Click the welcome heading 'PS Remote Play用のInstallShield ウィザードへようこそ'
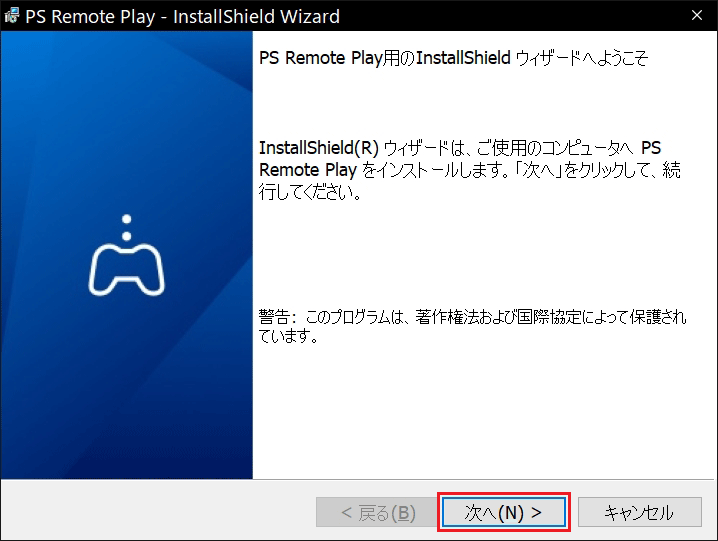Viewport: 718px width, 541px height. [x=453, y=58]
